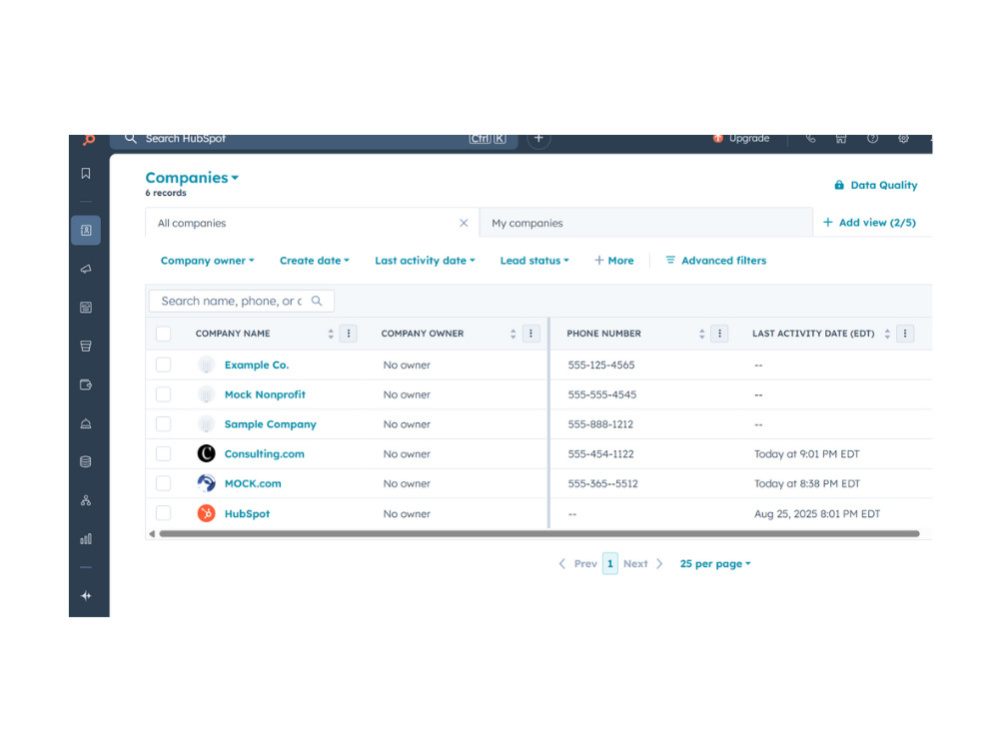1000x750 pixels.
Task: Open the Company owner filter dropdown
Action: click(207, 260)
